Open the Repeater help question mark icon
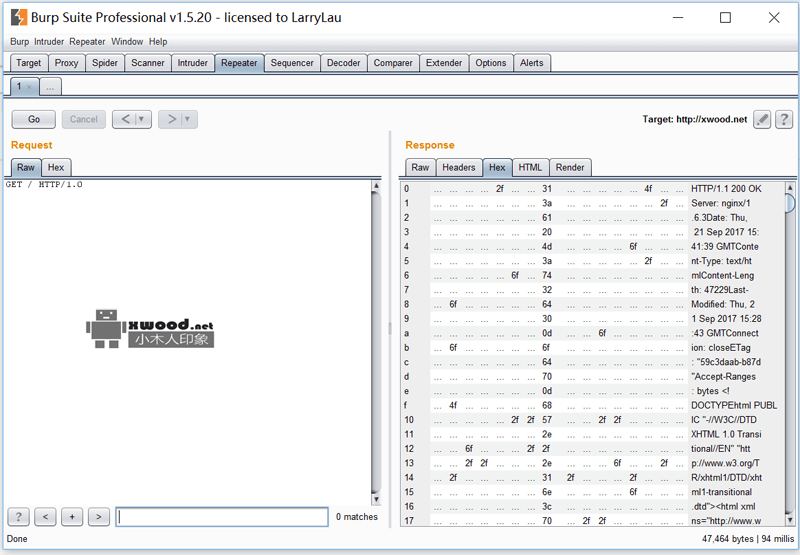 [x=784, y=119]
